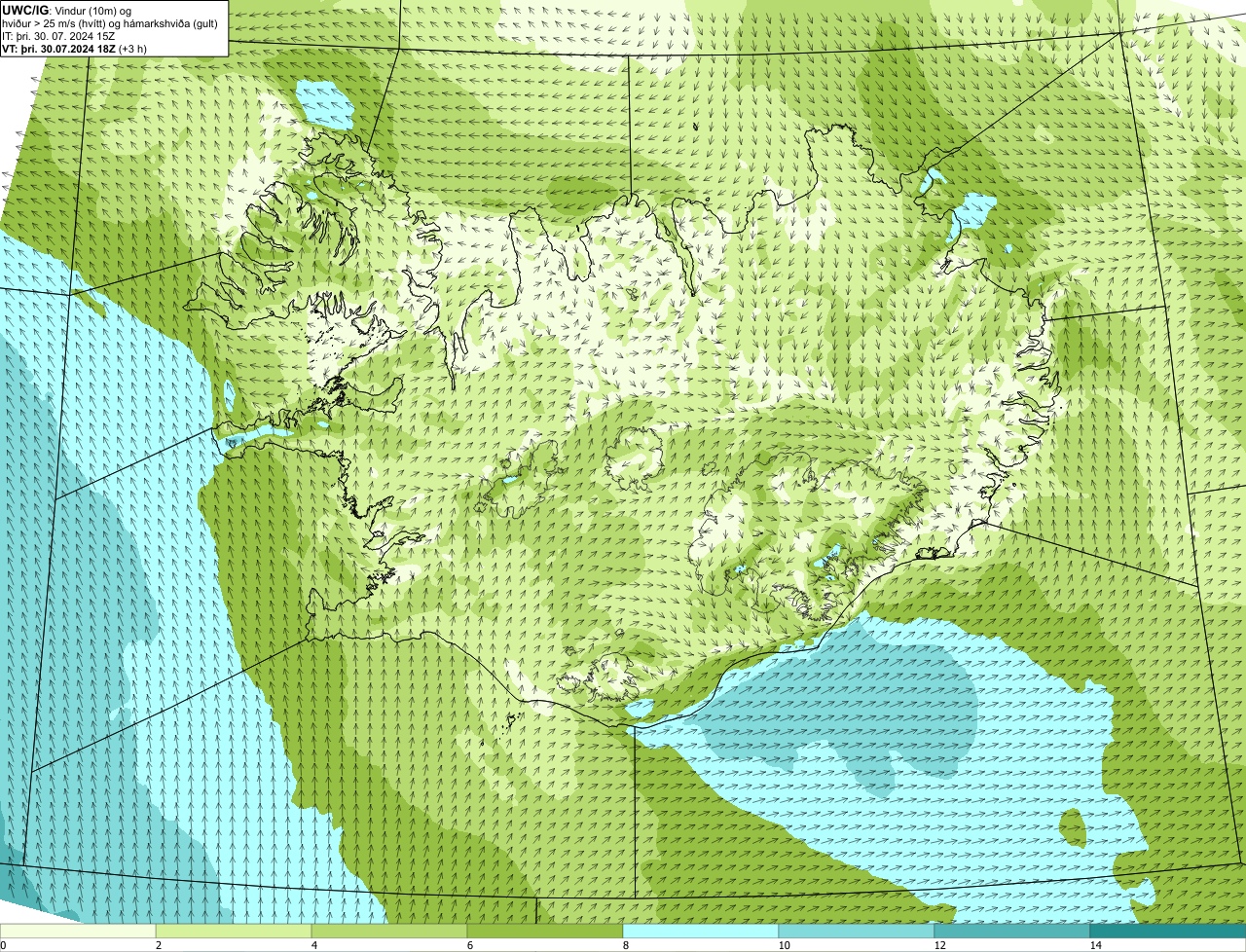1246x952 pixels.
Task: Click the title text "UWC/IG: Vindur (10m) og"
Action: tap(66, 10)
